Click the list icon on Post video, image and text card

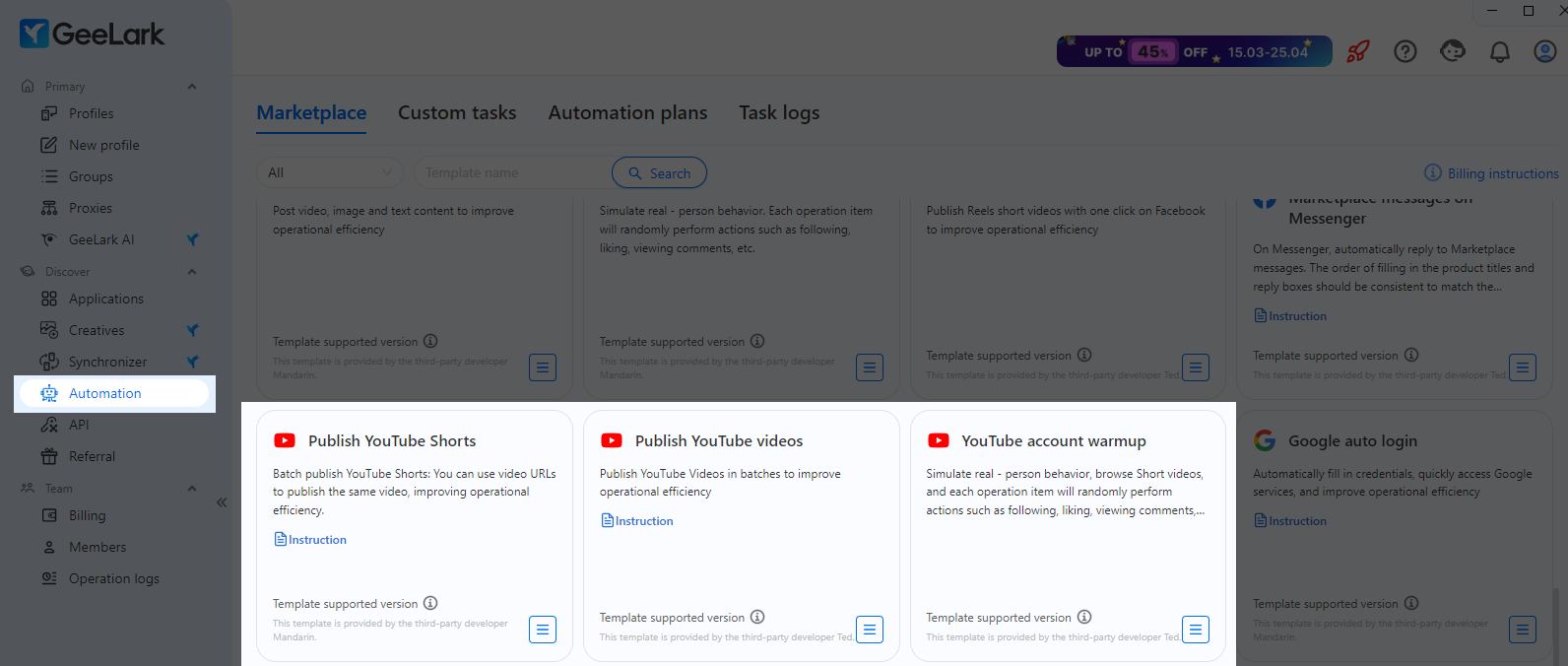click(x=543, y=367)
